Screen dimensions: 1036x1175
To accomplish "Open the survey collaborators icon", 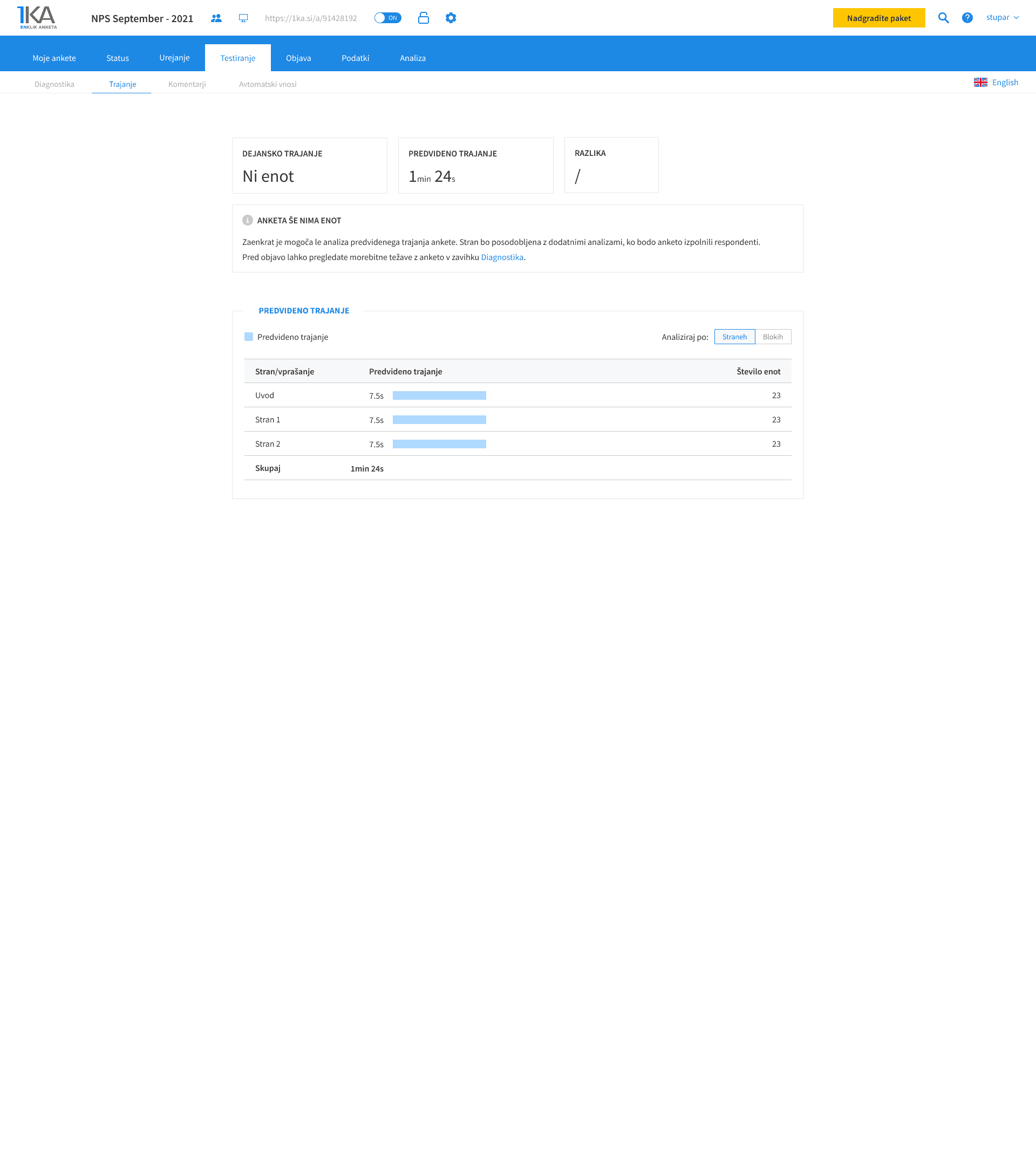I will coord(217,18).
